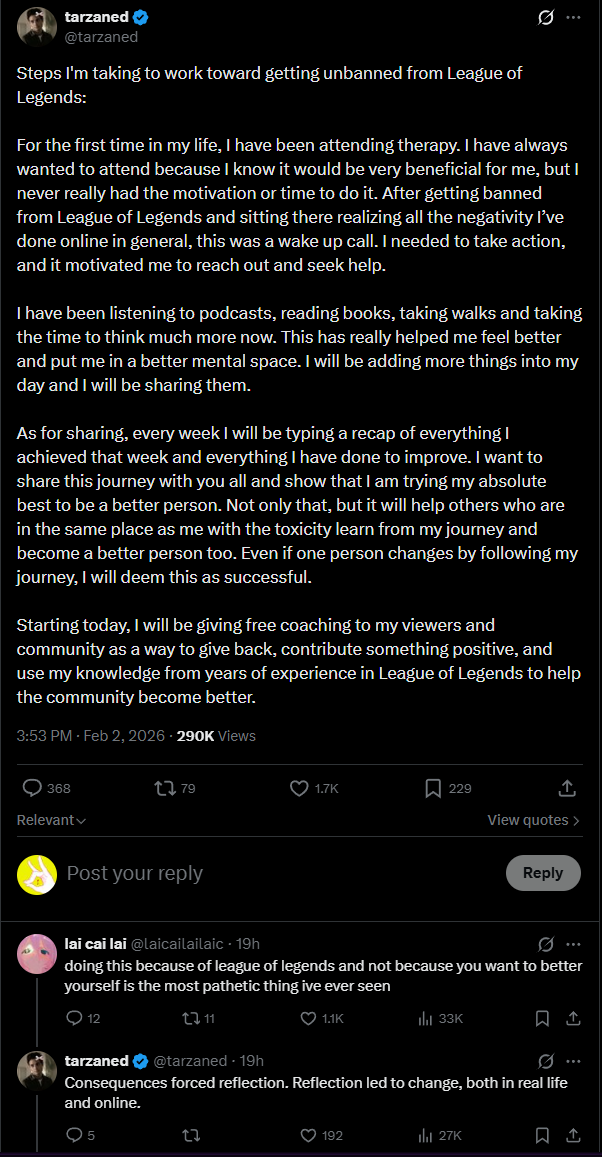Open the 290K Views count link
The width and height of the screenshot is (602, 1157).
[x=216, y=736]
